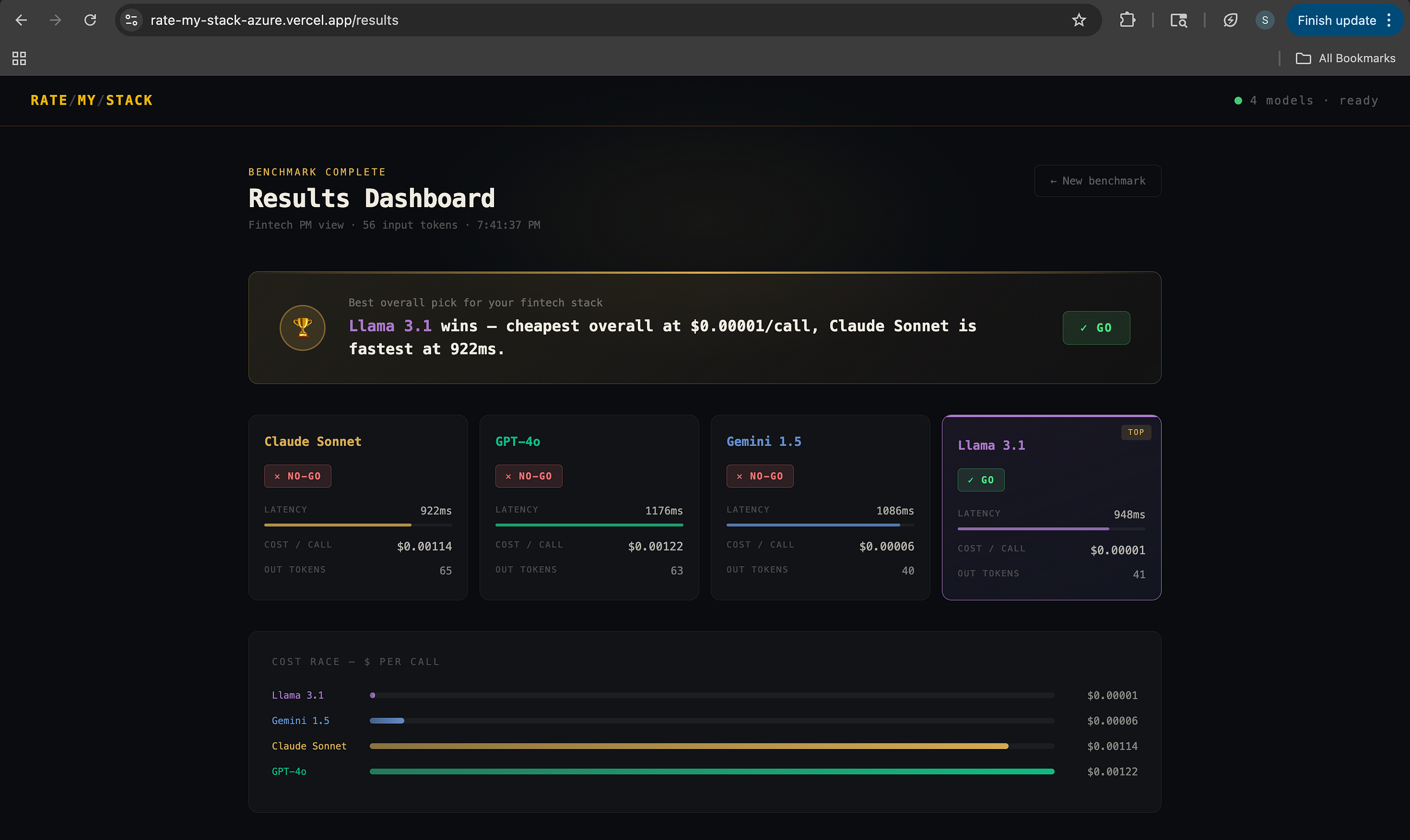The height and width of the screenshot is (840, 1410).
Task: Click the NO-GO badge on Claude Sonnet card
Action: click(298, 476)
